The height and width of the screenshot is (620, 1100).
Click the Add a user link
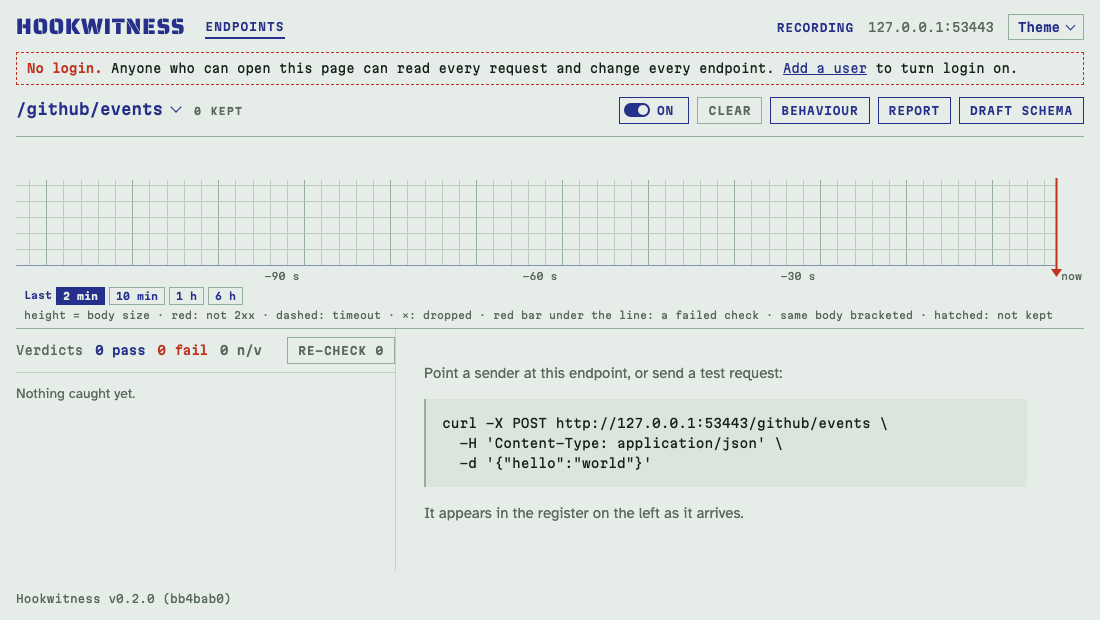pyautogui.click(x=824, y=68)
